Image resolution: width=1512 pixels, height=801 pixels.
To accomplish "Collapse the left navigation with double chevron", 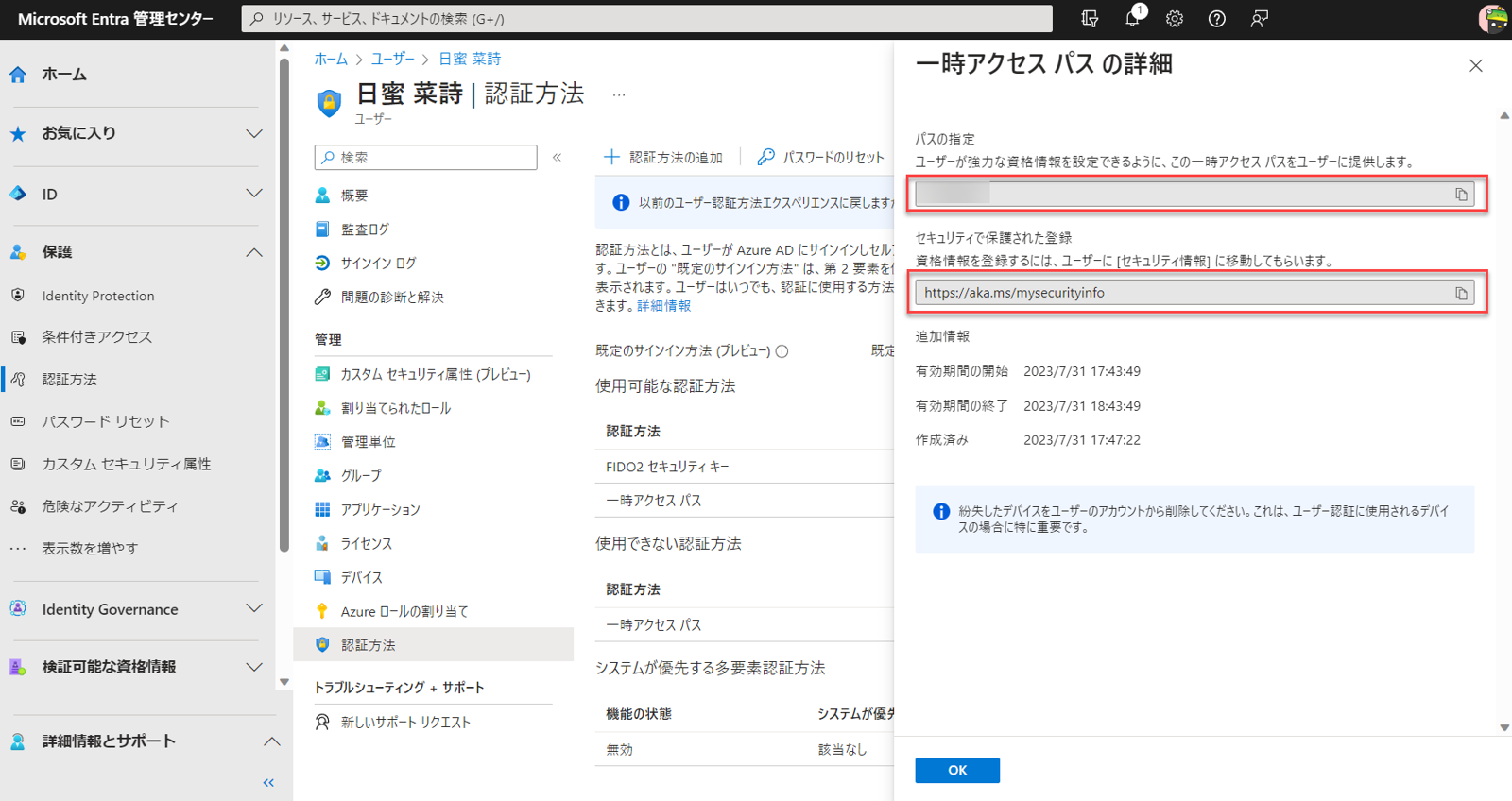I will click(268, 782).
